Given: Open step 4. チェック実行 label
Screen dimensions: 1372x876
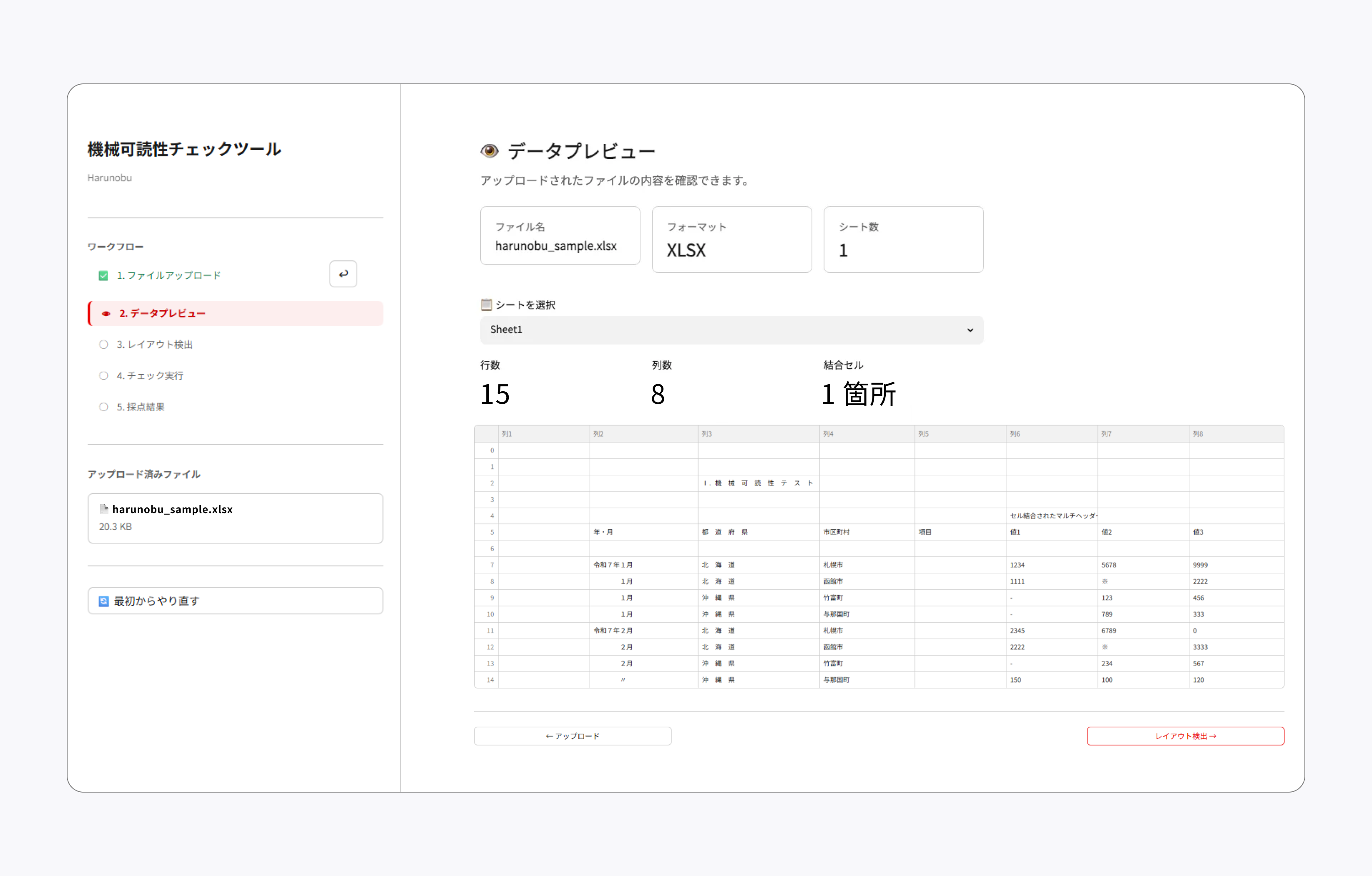Looking at the screenshot, I should point(151,375).
